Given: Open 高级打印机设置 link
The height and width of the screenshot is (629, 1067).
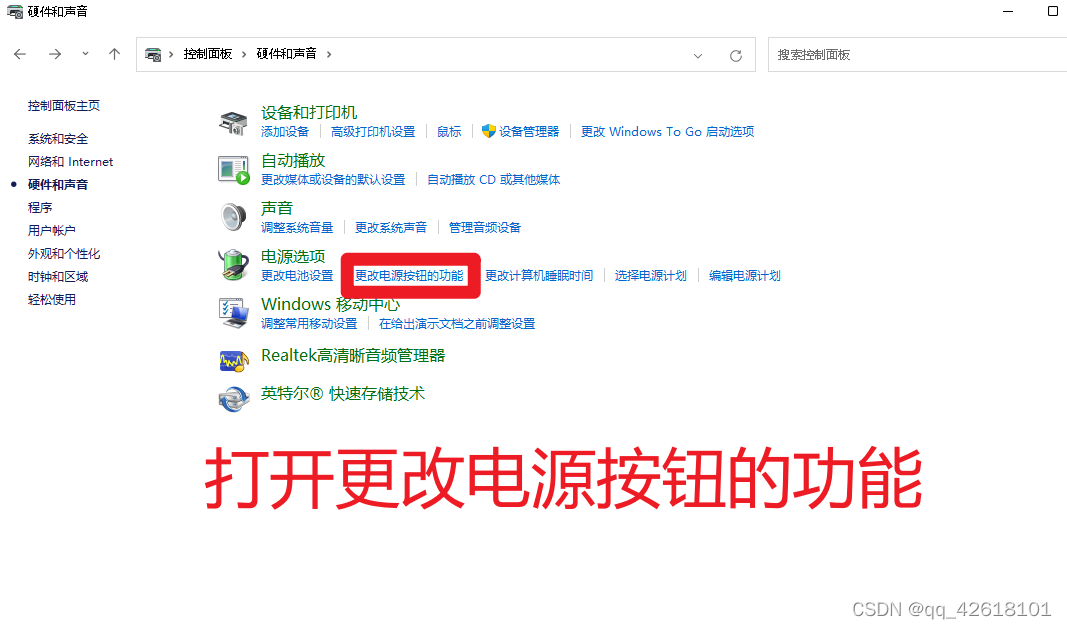Looking at the screenshot, I should pyautogui.click(x=373, y=132).
